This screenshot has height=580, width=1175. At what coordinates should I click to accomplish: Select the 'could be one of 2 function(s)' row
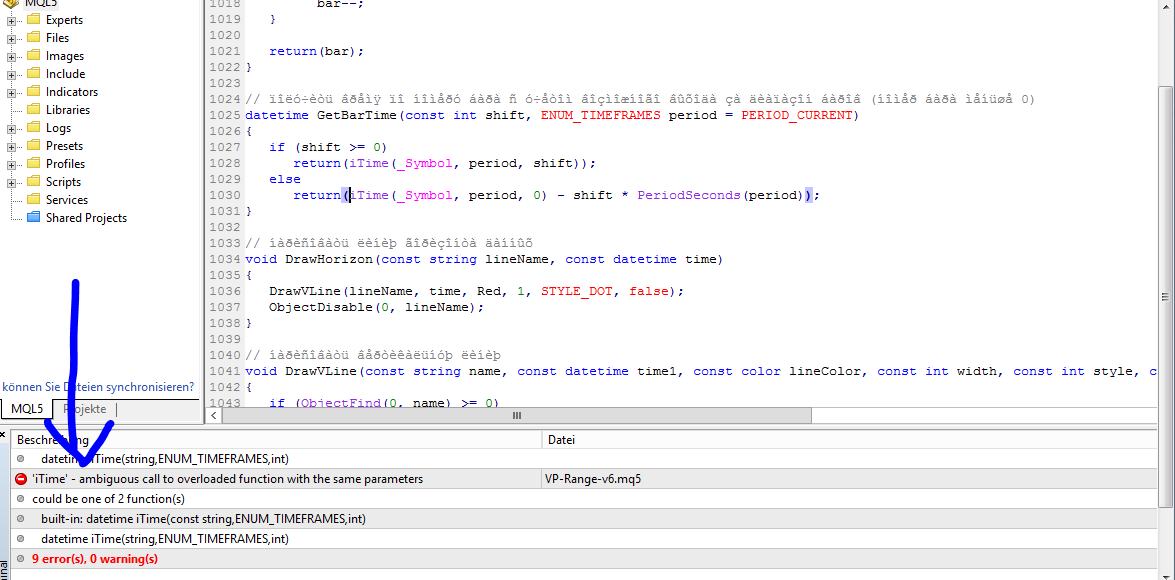585,499
